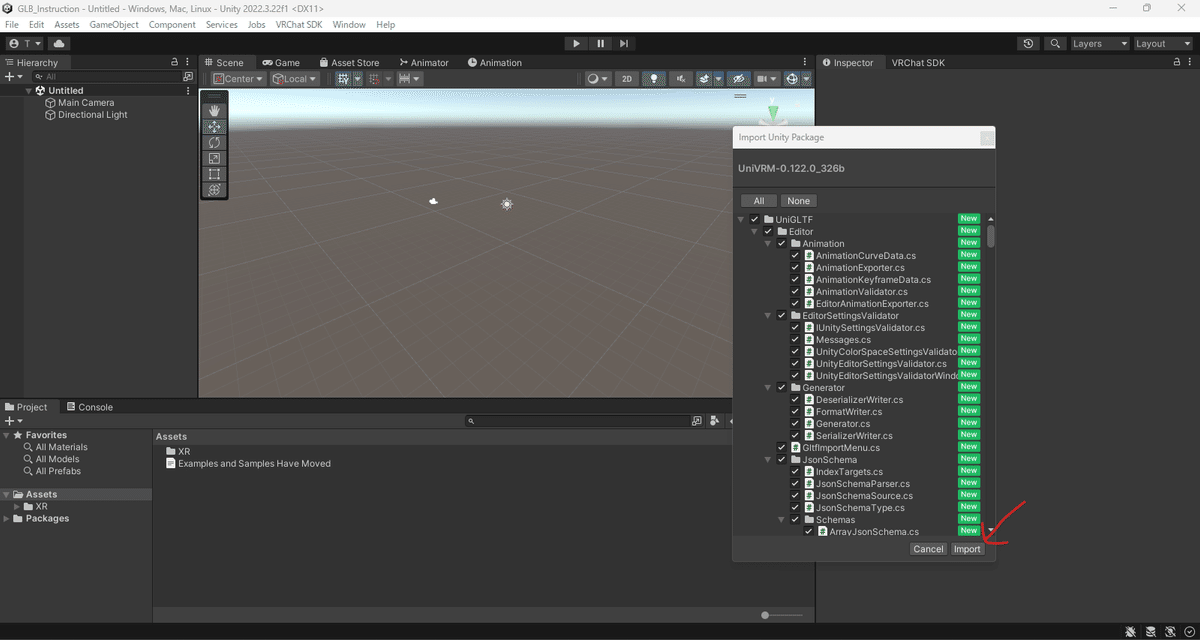The image size is (1200, 640).
Task: Switch to the Animator tab
Action: (x=424, y=62)
